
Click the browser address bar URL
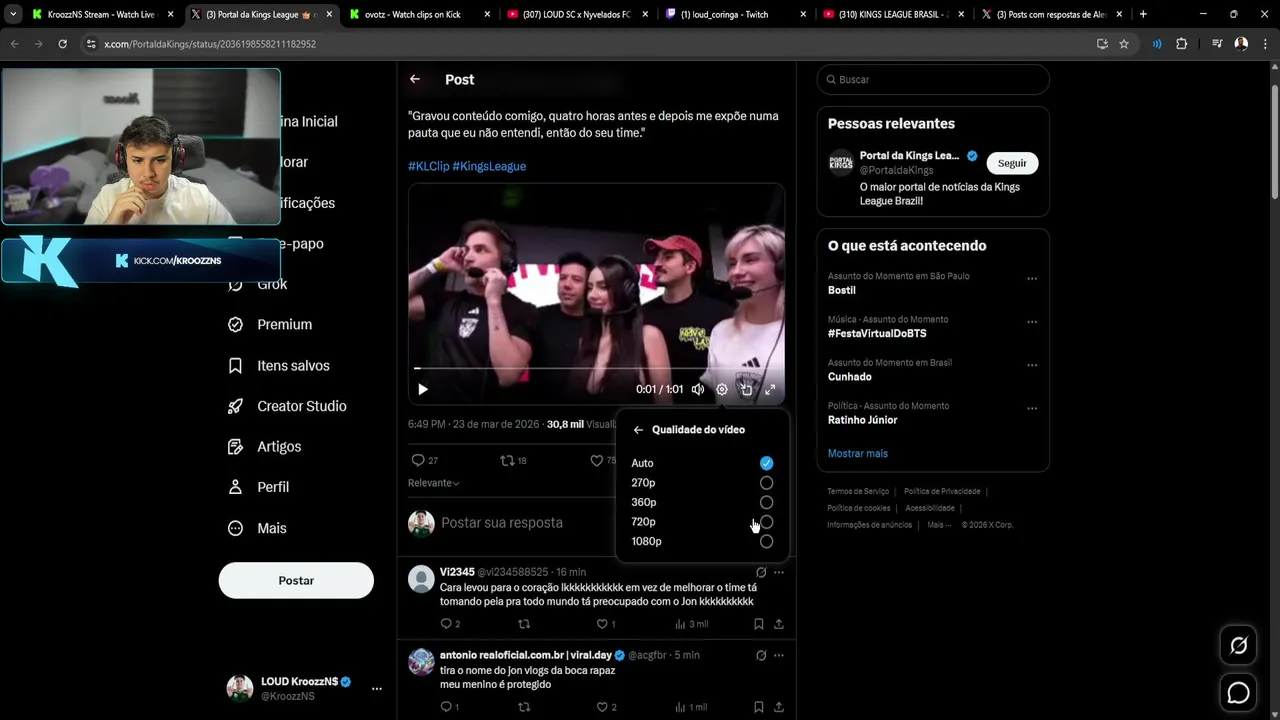click(x=210, y=44)
